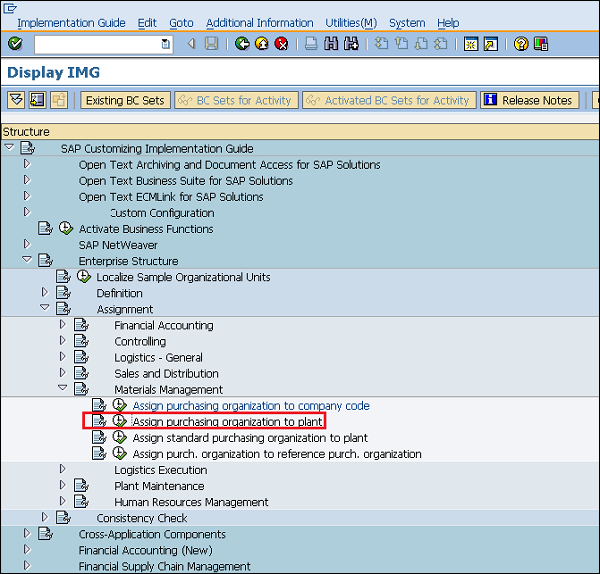Click the transaction command input field

coord(96,44)
